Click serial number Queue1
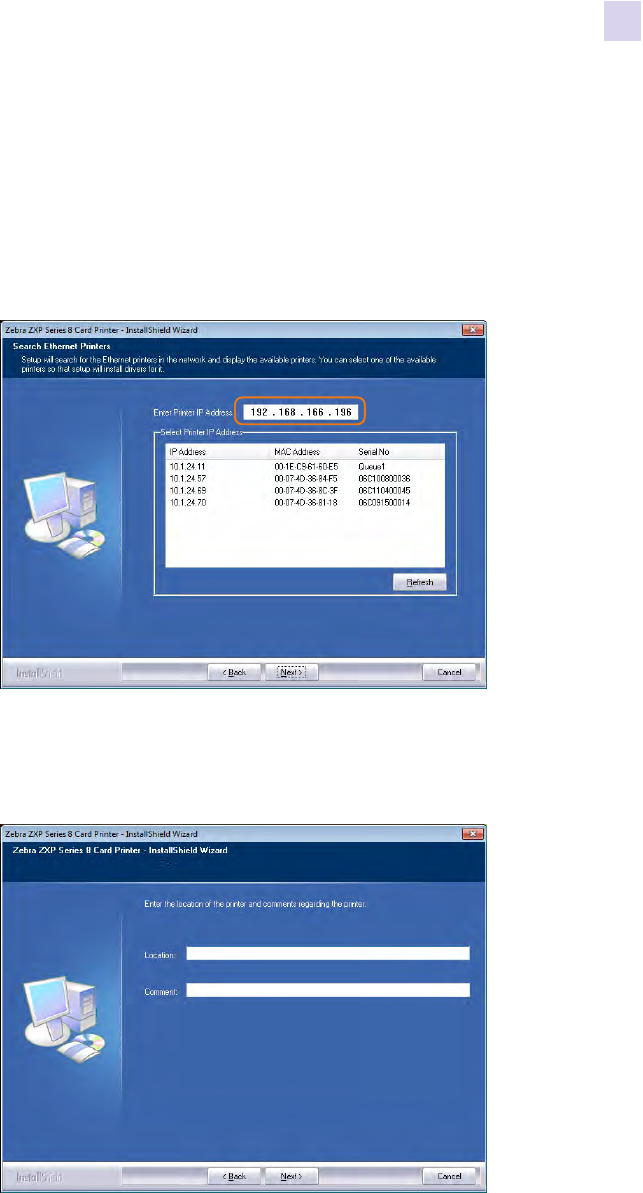The image size is (643, 1193). coord(371,464)
